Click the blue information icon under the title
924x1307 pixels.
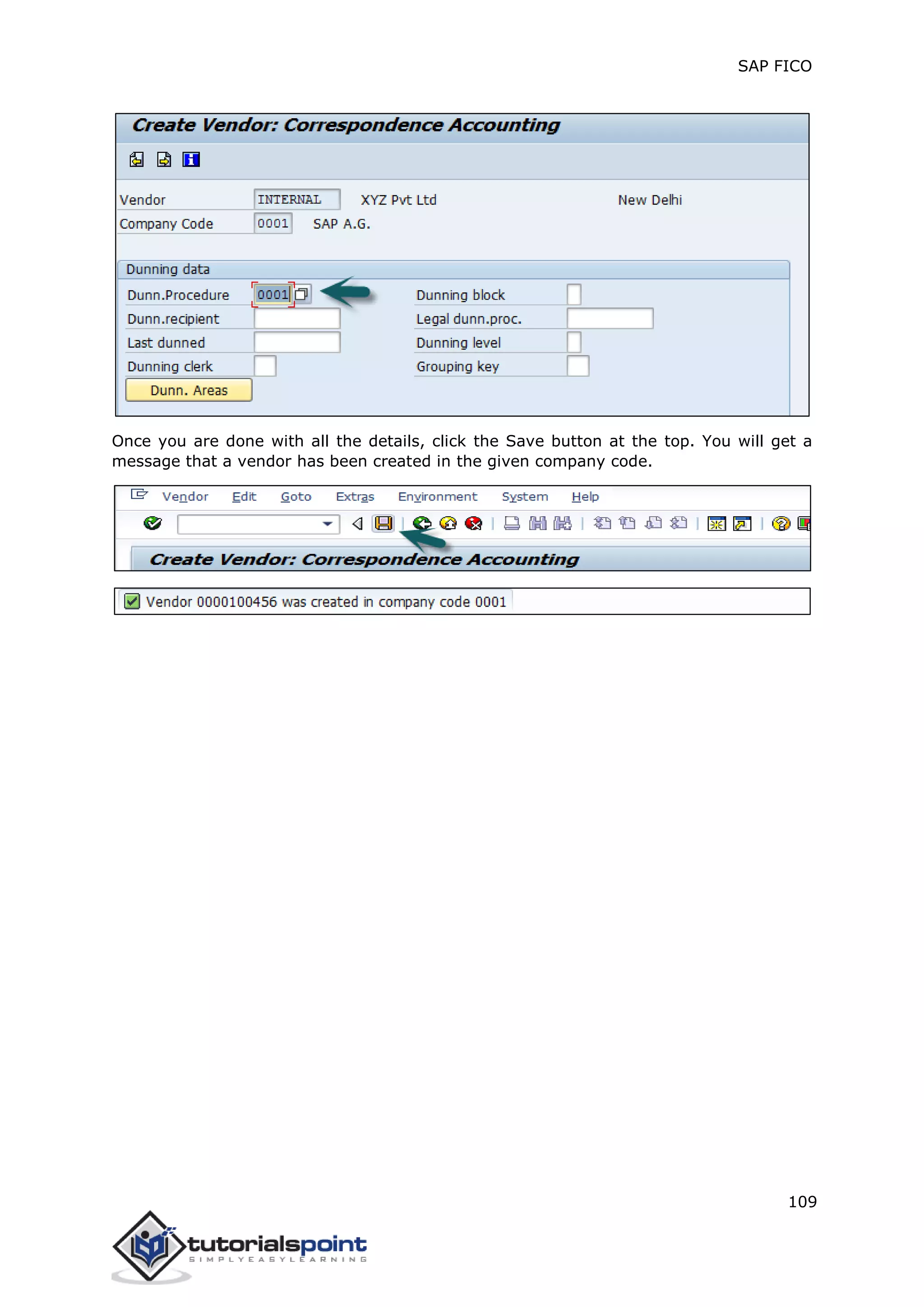click(x=191, y=160)
